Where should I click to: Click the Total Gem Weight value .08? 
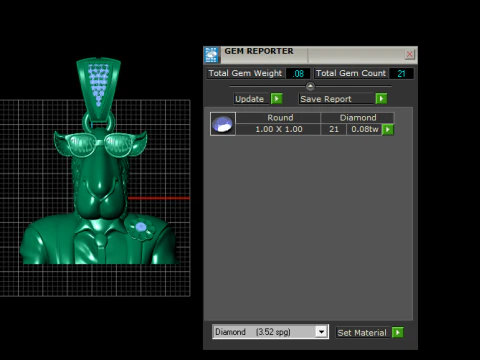pyautogui.click(x=298, y=73)
